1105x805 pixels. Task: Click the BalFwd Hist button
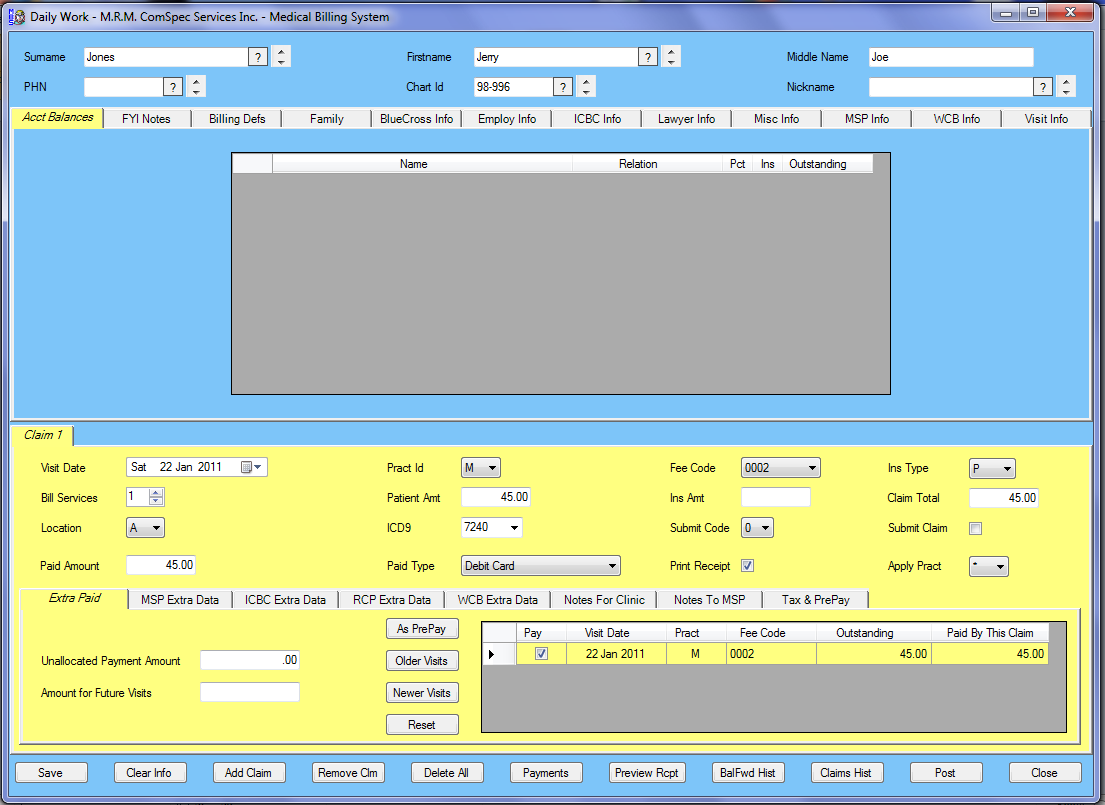748,773
